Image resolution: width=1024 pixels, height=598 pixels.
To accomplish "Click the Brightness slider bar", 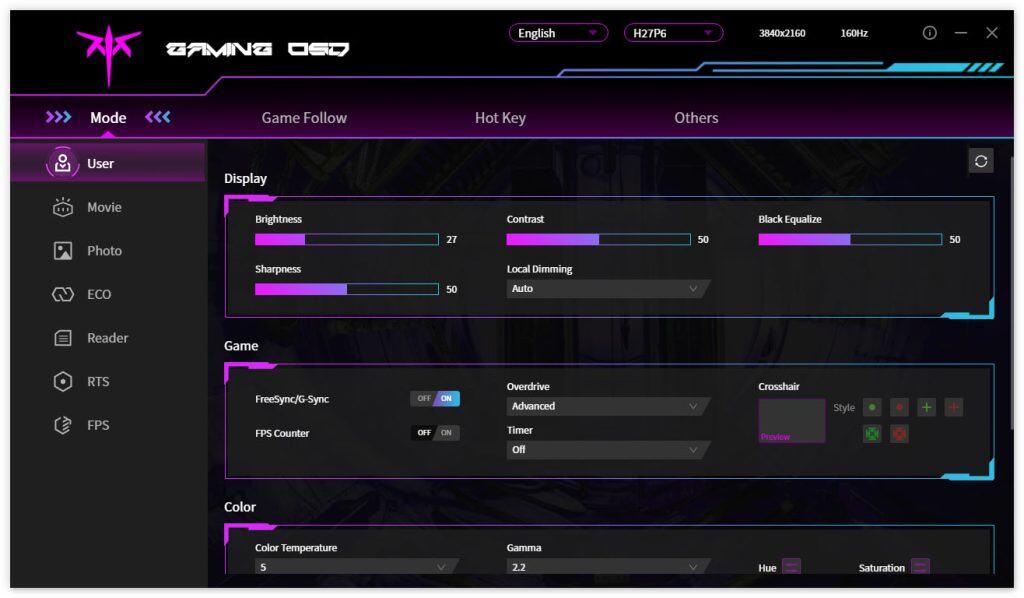I will point(346,240).
